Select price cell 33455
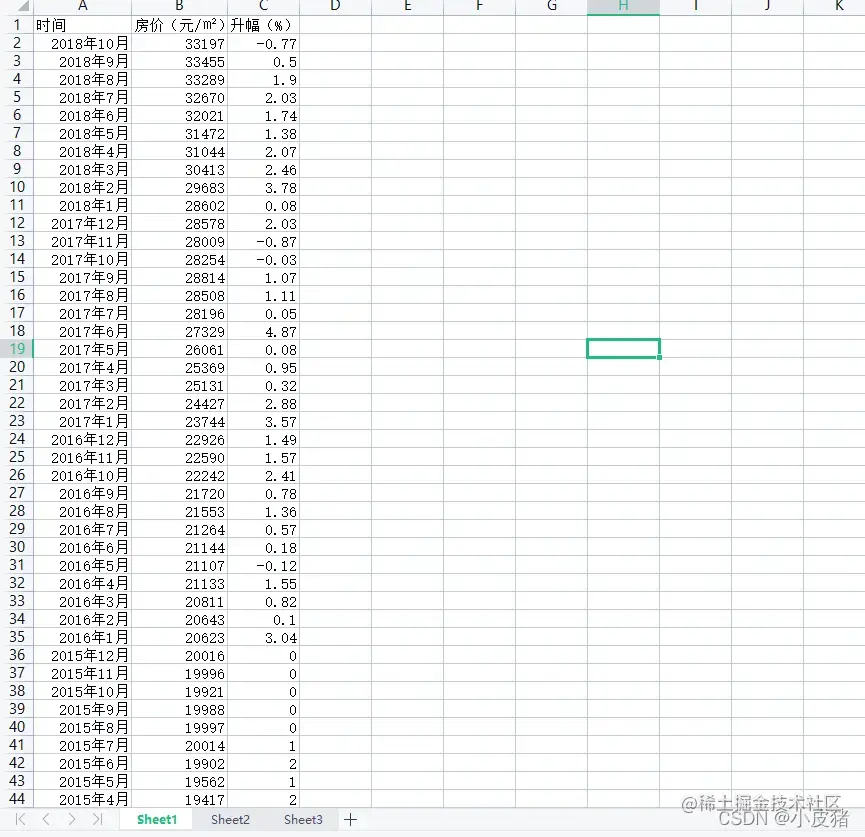 click(x=179, y=61)
